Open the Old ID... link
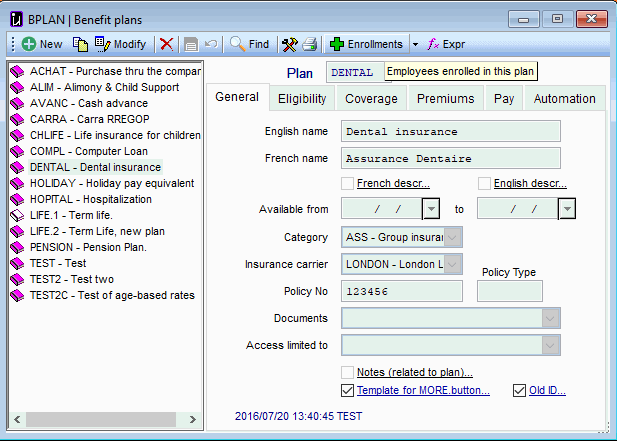Viewport: 617px width, 441px height. coord(549,390)
